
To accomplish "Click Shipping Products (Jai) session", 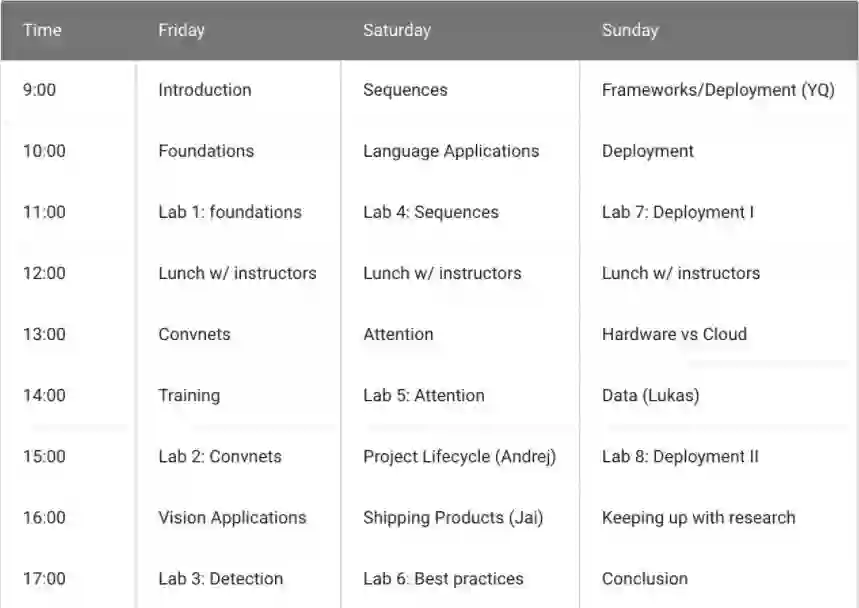I will point(446,517).
